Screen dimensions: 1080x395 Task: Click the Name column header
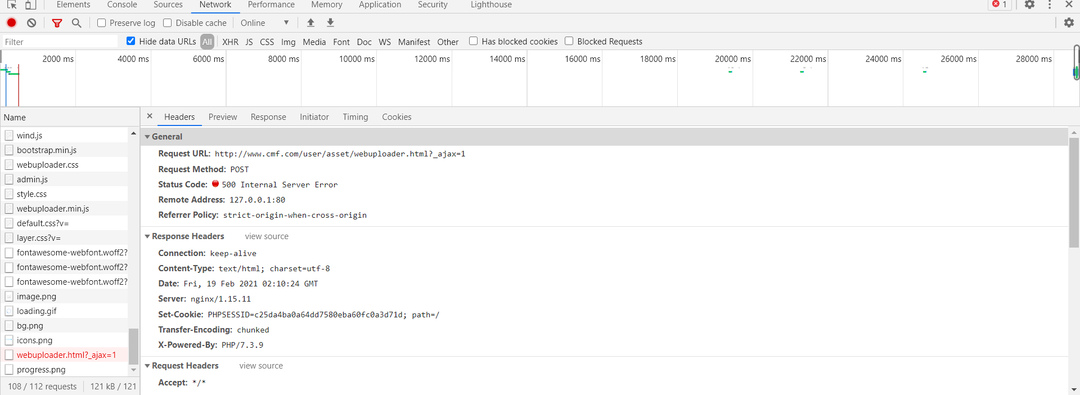(x=69, y=117)
